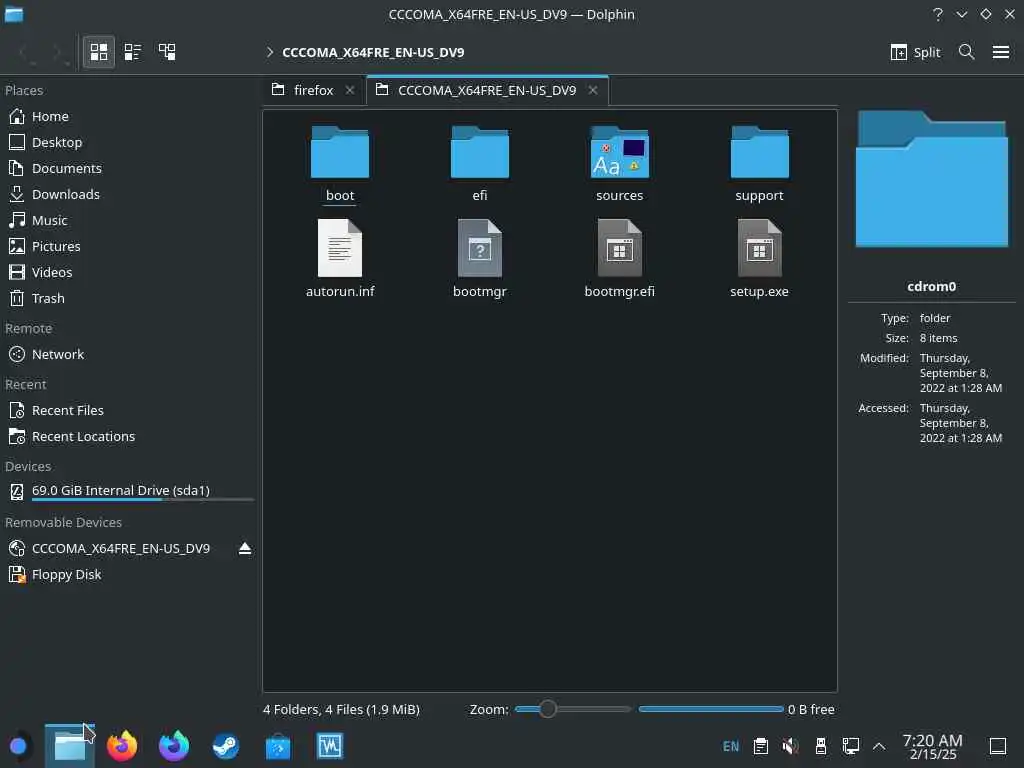Click the cdrom0 folder preview thumbnail
1024x768 pixels.
(932, 179)
